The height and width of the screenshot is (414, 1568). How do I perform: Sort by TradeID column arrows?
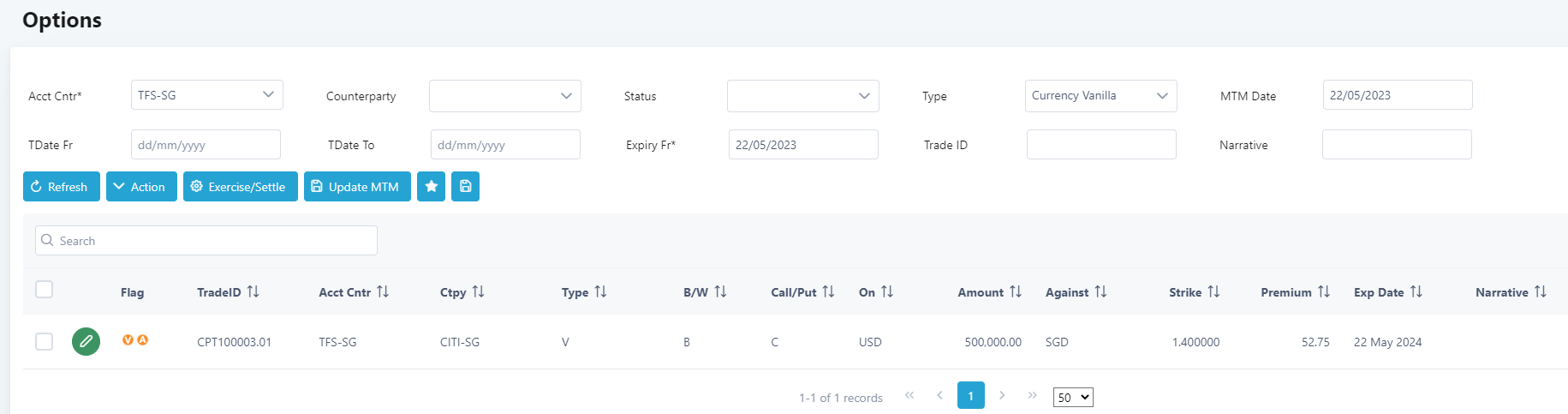point(253,292)
